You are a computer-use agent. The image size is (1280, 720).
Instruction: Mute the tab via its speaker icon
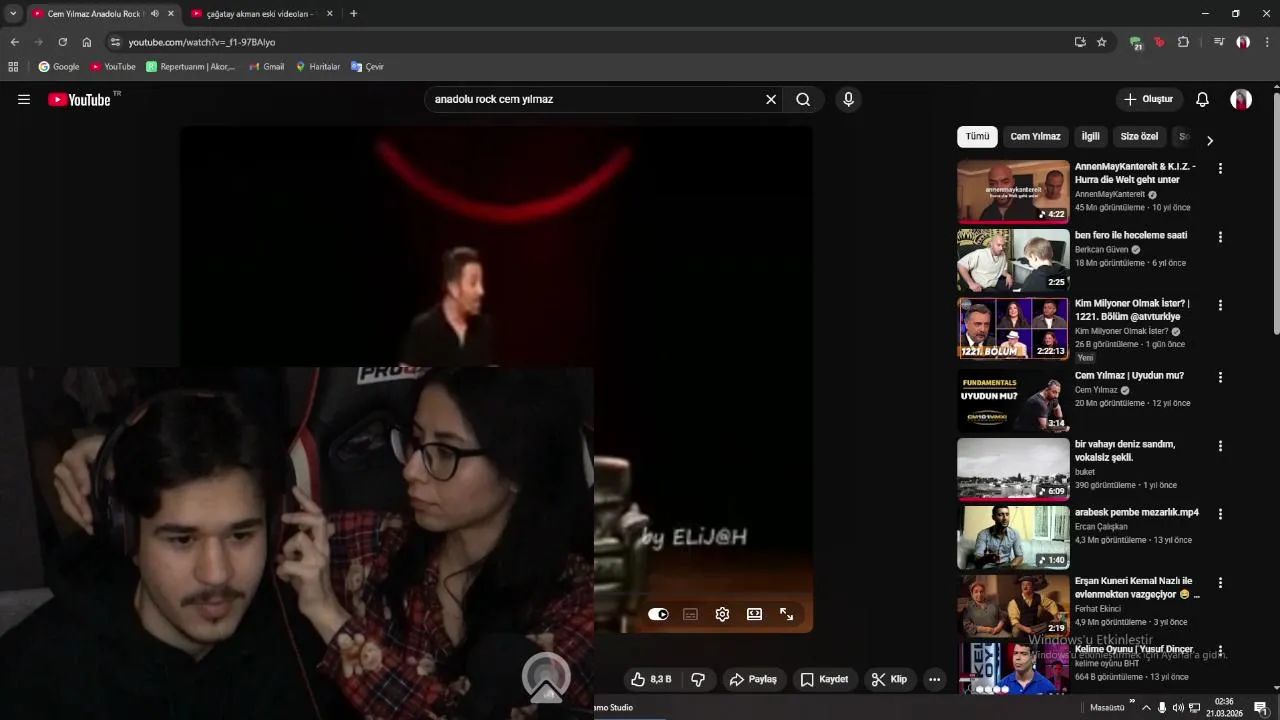(x=154, y=13)
